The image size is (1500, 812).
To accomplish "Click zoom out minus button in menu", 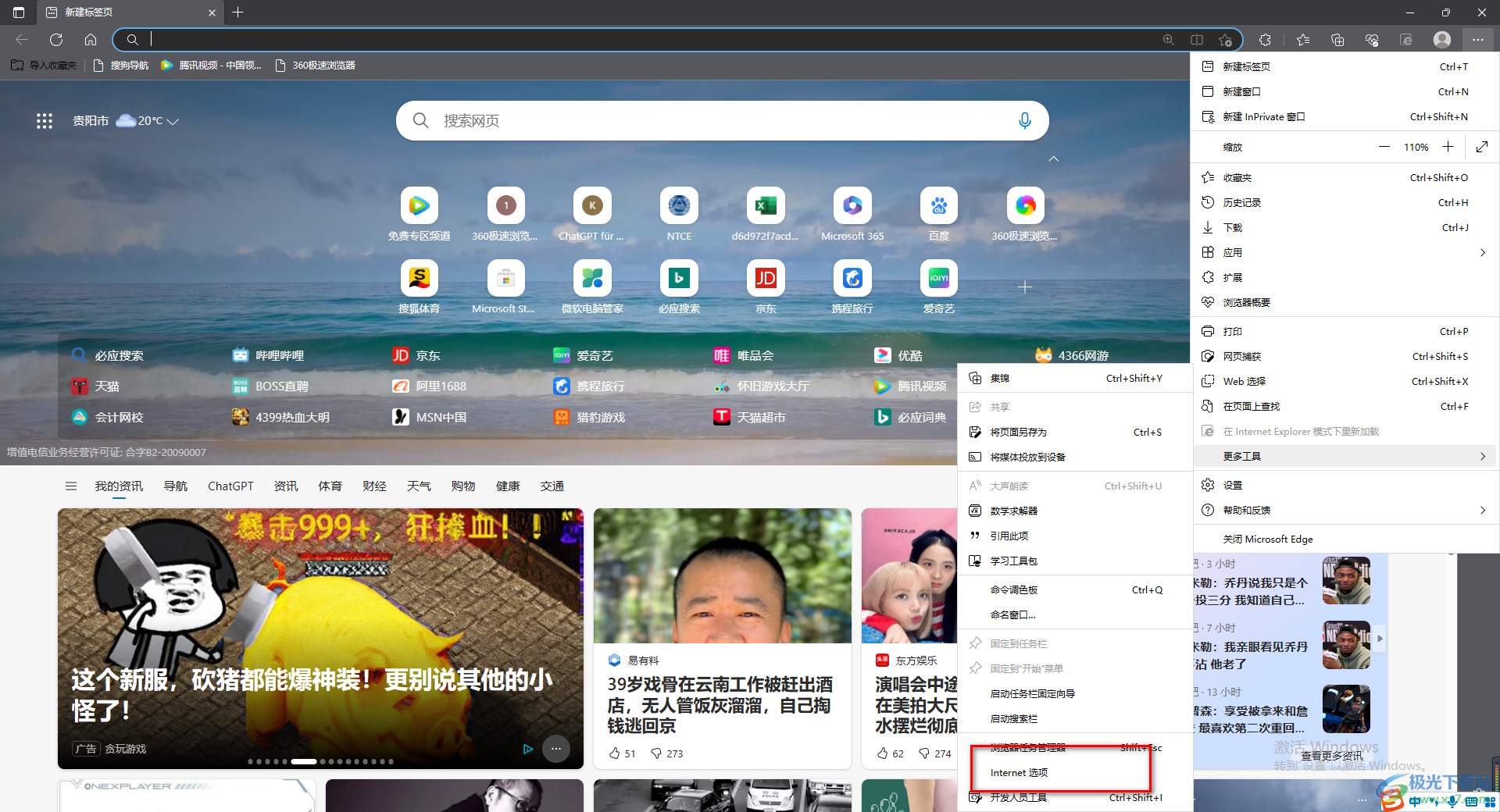I will click(x=1384, y=147).
